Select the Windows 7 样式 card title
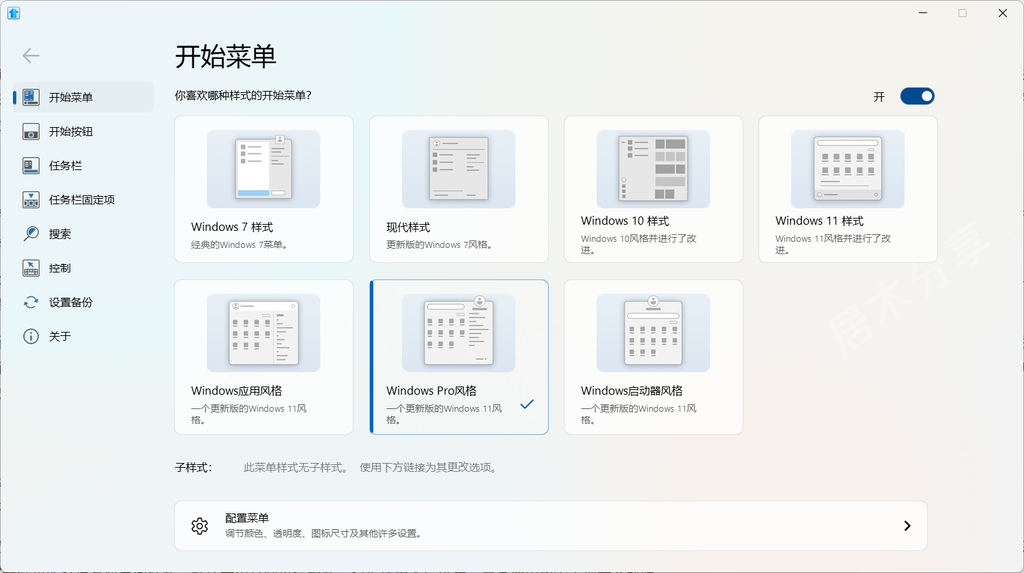Screen dimensions: 1024x573 click(x=232, y=227)
